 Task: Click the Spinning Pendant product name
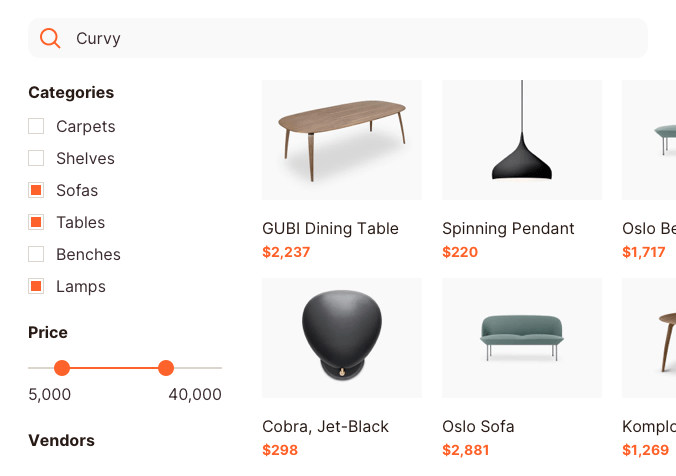coord(508,229)
